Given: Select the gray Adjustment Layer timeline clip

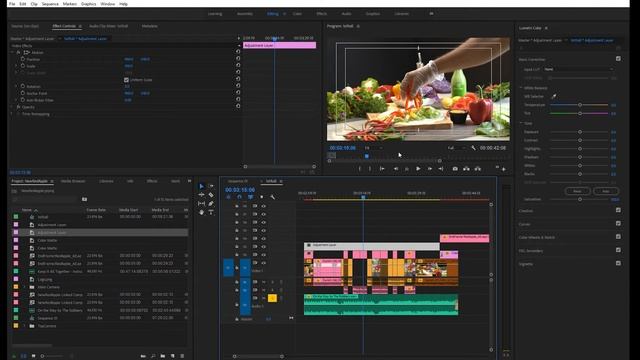Looking at the screenshot, I should pos(372,246).
